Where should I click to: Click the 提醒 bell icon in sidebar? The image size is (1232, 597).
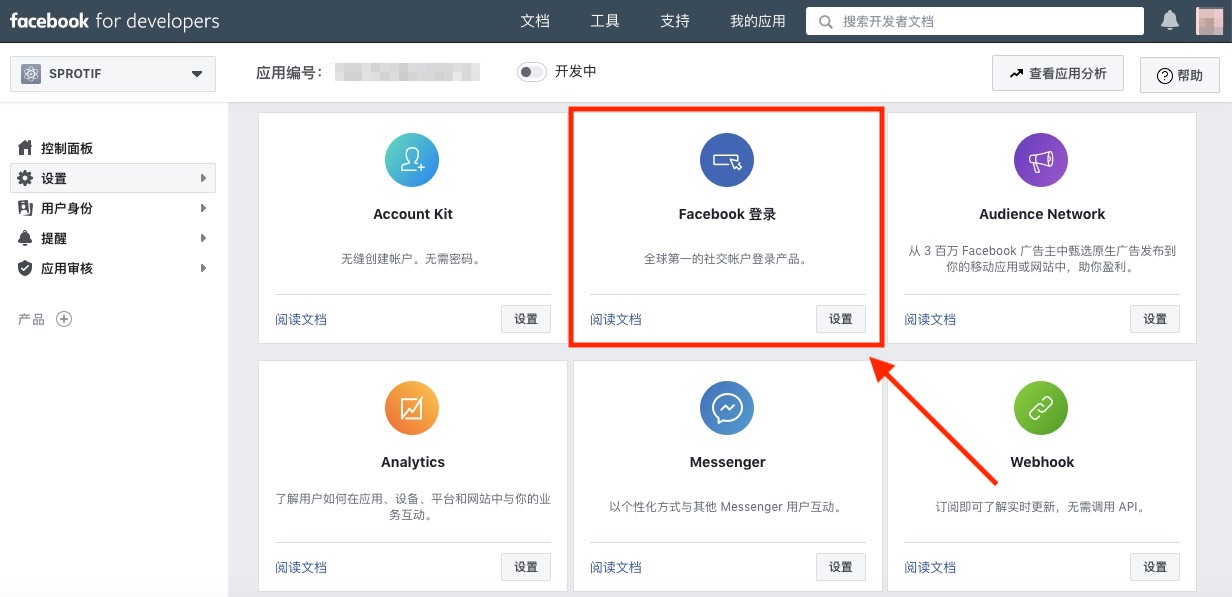coord(26,238)
